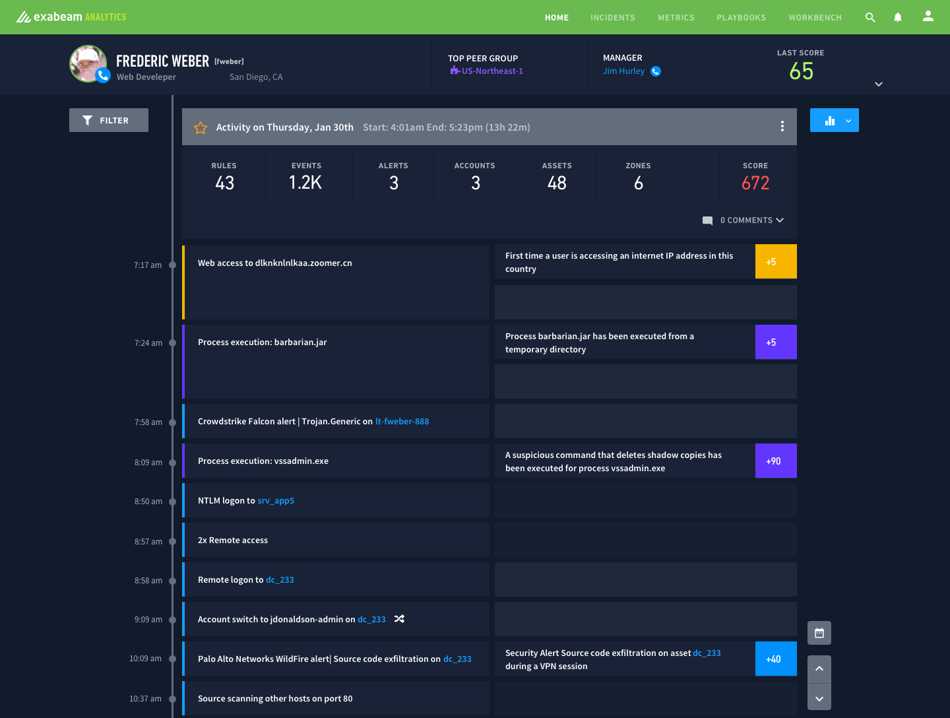
Task: Open the user account profile icon
Action: (x=928, y=17)
